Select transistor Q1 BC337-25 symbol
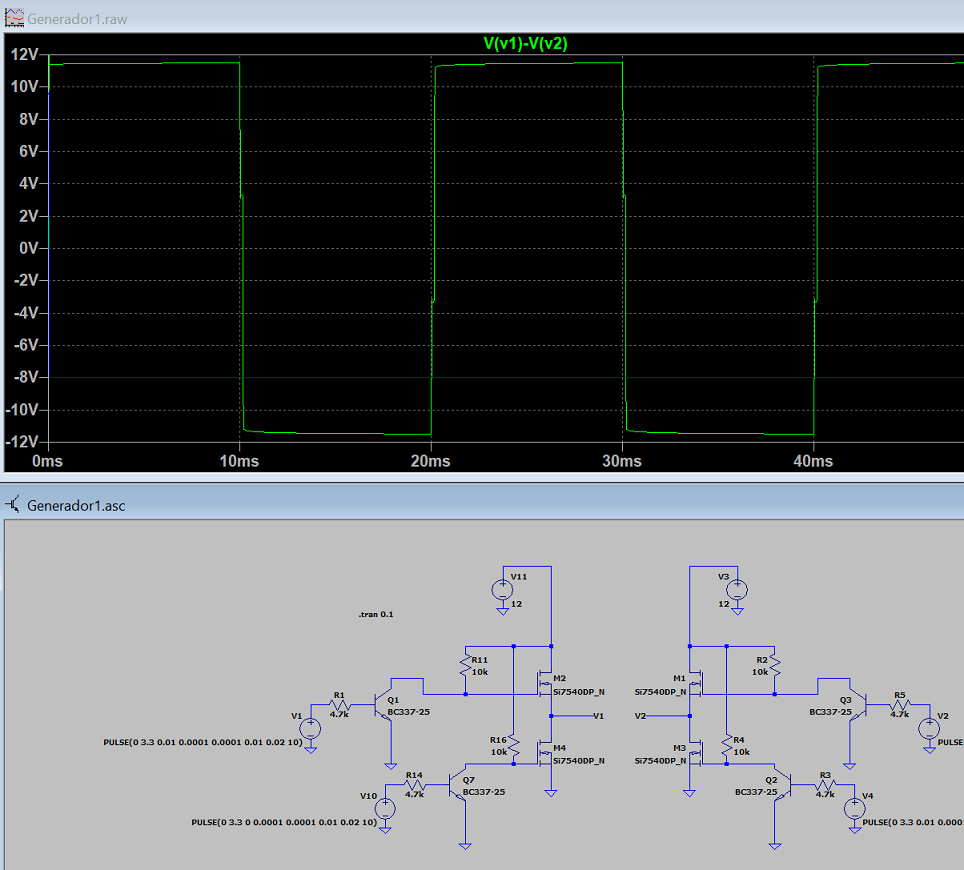The height and width of the screenshot is (870, 964). pyautogui.click(x=382, y=705)
